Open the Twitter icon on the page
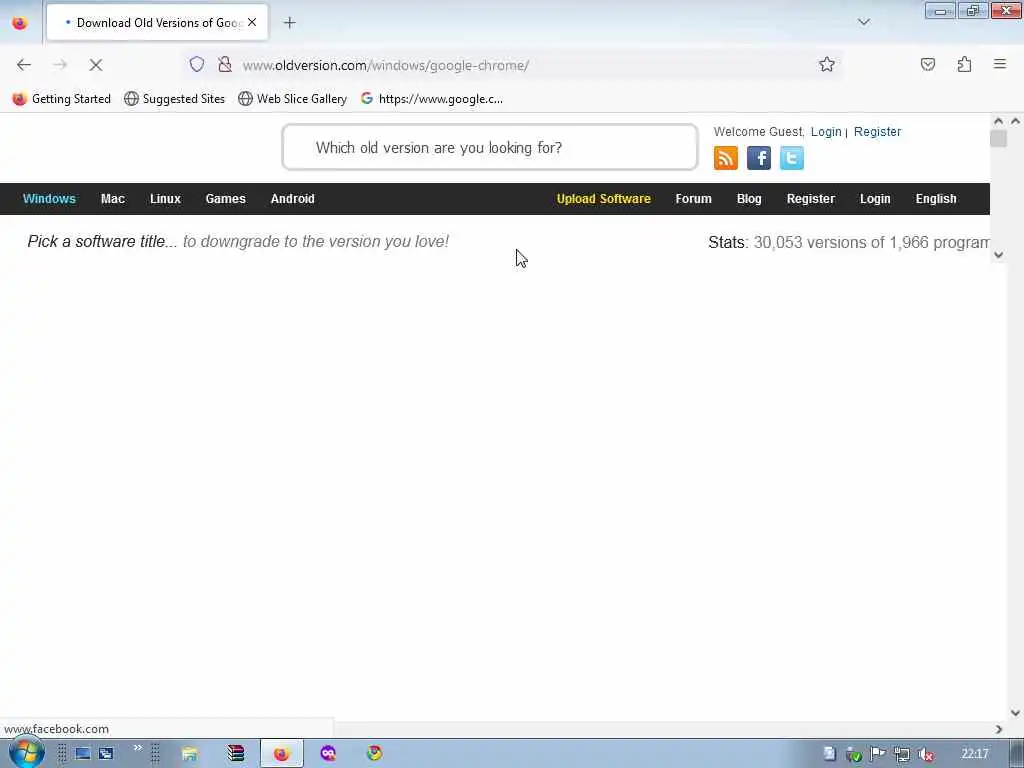 792,158
